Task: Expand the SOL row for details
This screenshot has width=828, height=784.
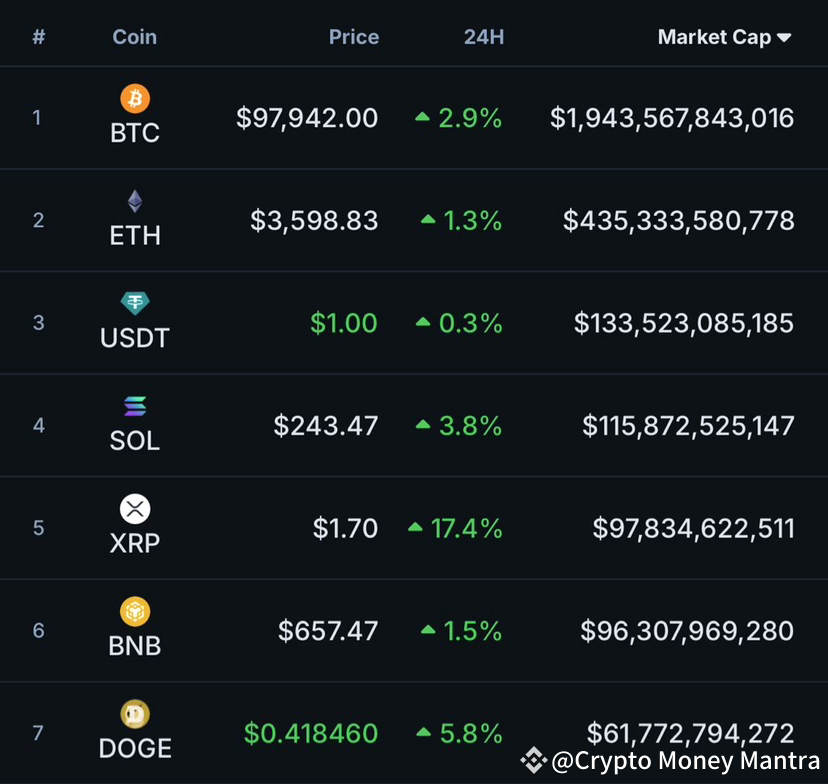Action: 414,425
